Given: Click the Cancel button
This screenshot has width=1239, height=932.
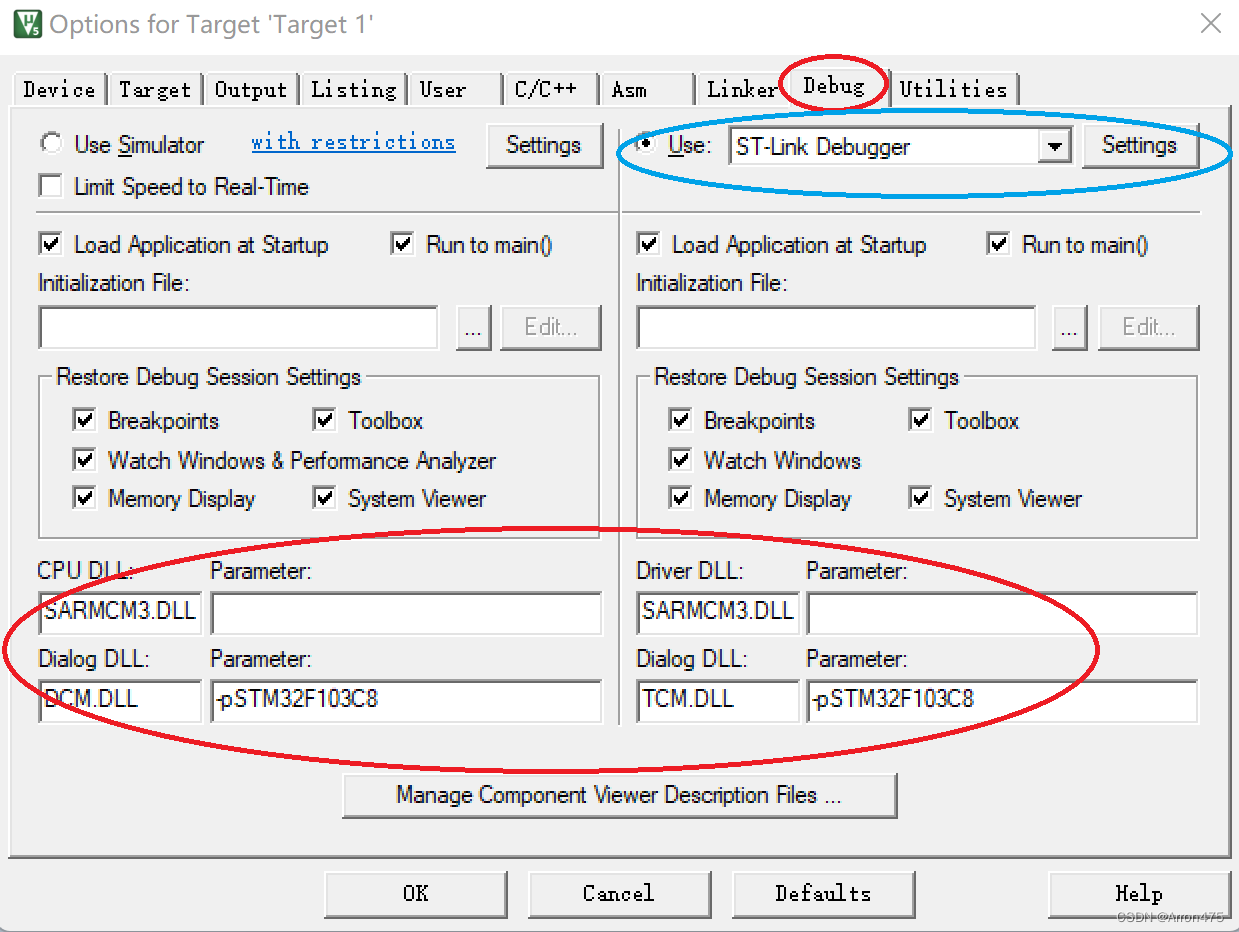Looking at the screenshot, I should click(619, 894).
